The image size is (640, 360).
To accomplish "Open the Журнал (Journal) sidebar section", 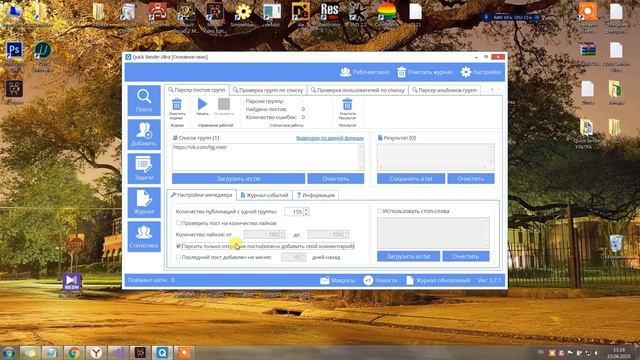I will 144,202.
